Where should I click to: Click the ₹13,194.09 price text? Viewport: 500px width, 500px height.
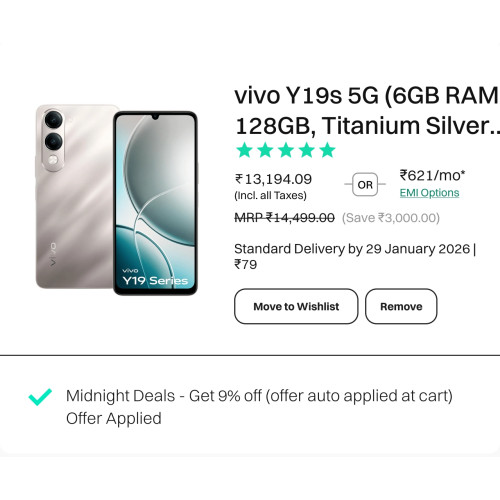(273, 179)
